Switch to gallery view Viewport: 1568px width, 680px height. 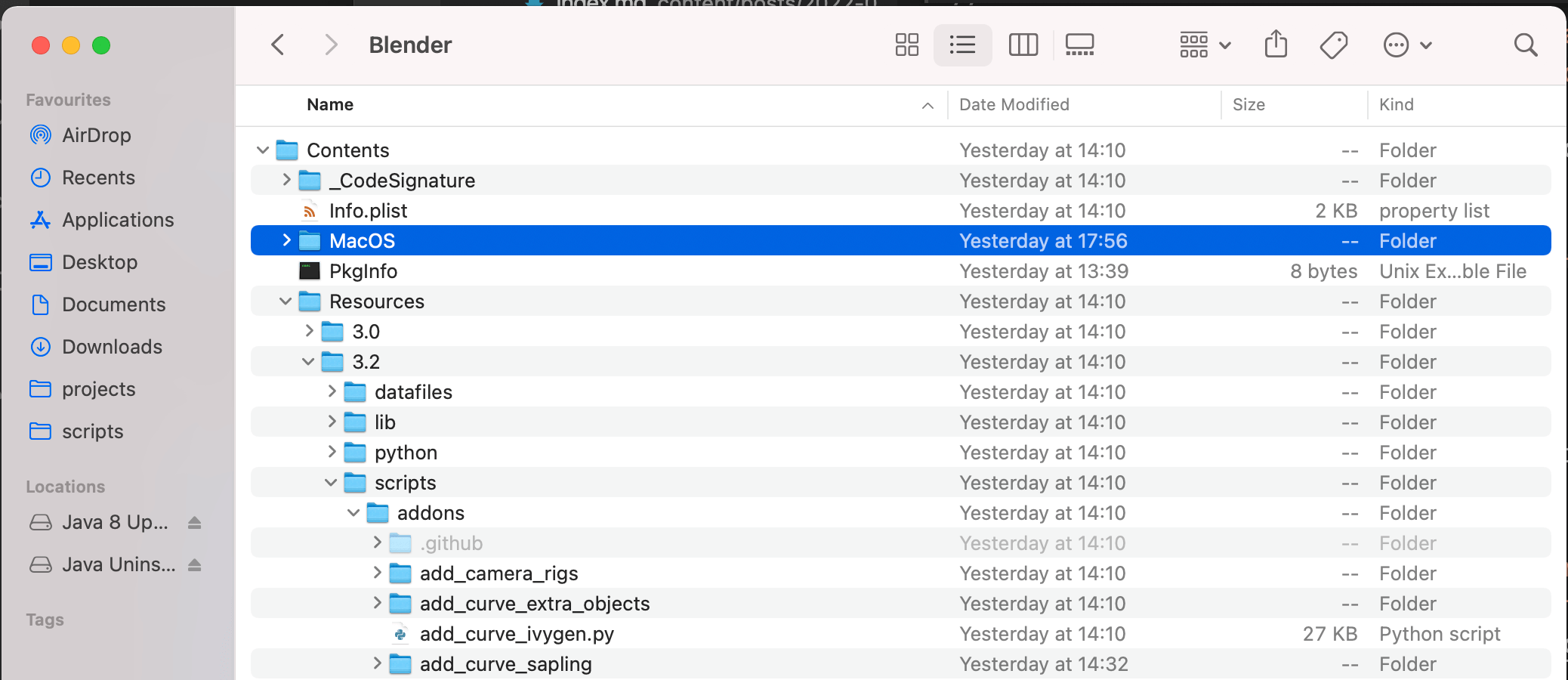tap(1080, 45)
